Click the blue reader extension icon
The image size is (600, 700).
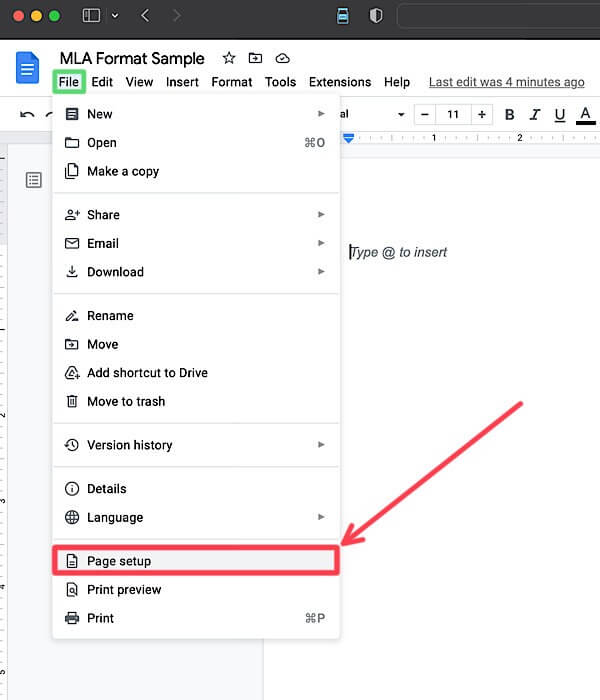(x=342, y=16)
